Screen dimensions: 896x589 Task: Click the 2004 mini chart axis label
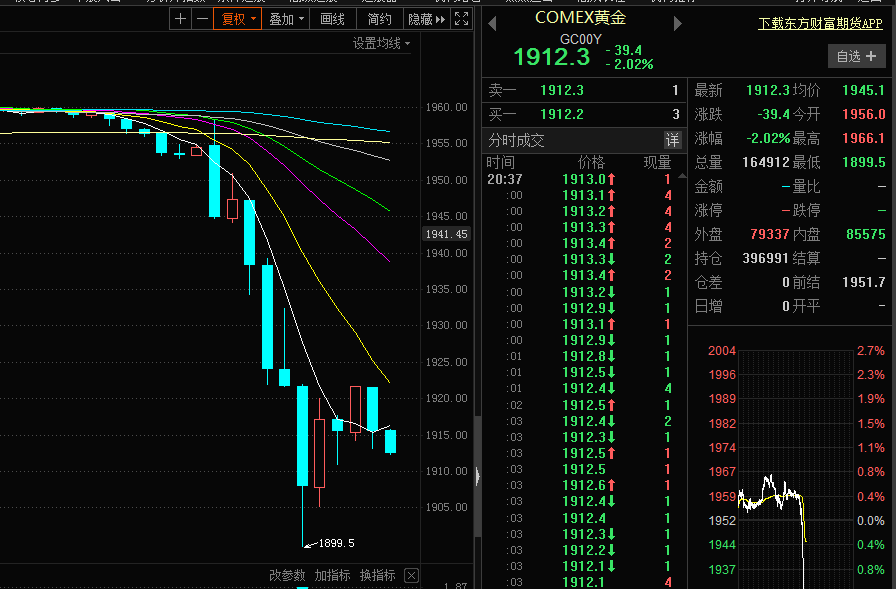(x=722, y=351)
